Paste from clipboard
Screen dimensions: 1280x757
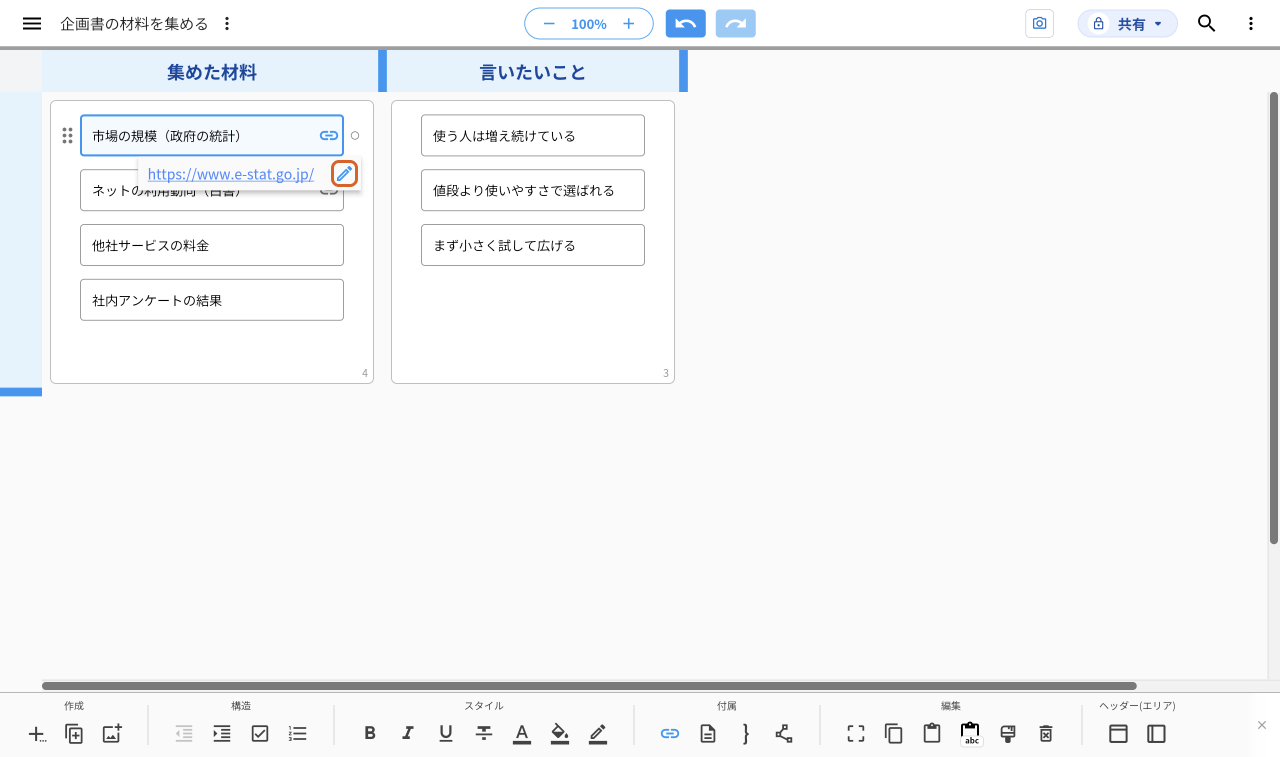click(932, 734)
